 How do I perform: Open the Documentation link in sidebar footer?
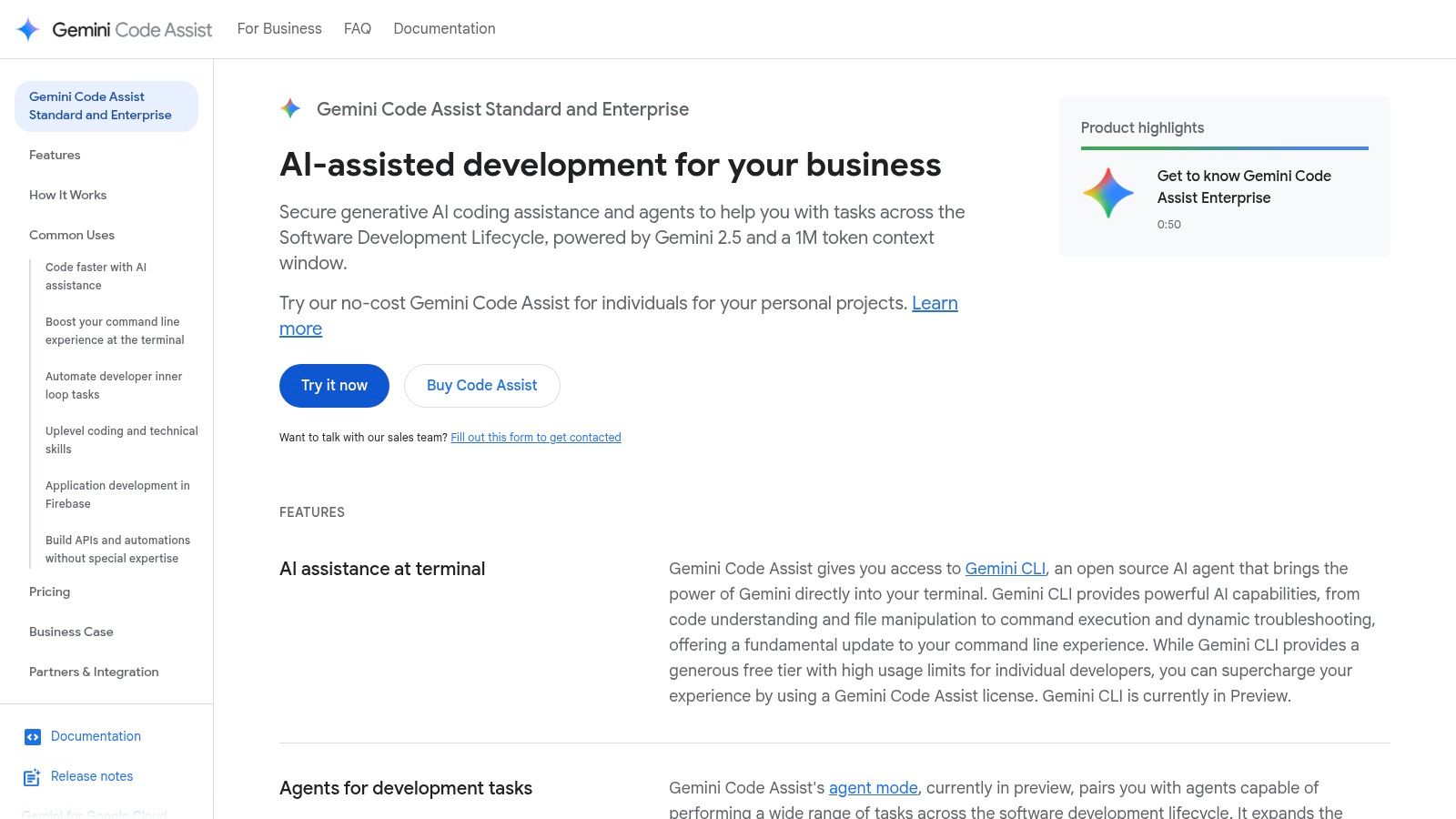pos(96,736)
